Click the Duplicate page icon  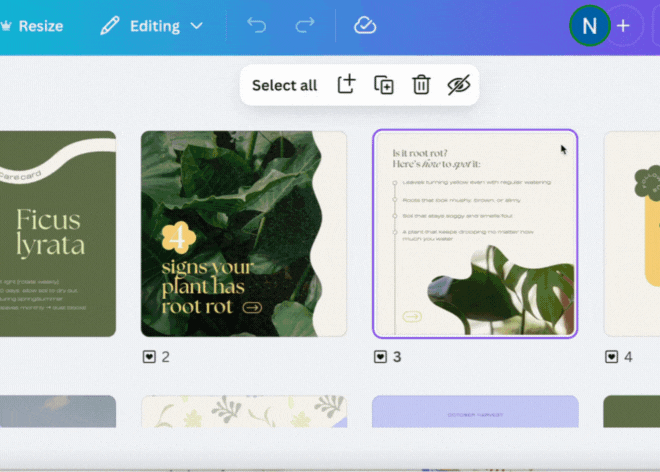[x=384, y=85]
